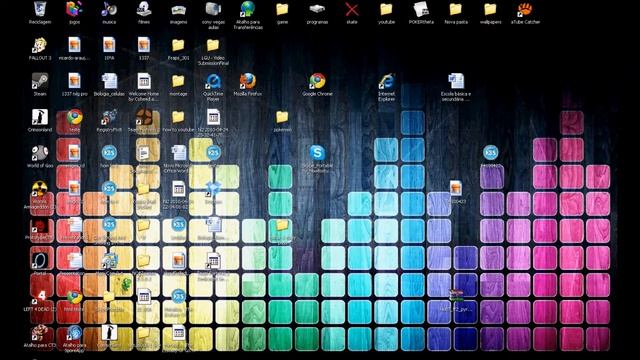Launch the LEFT 4 DEAD shortcut
The width and height of the screenshot is (640, 360).
point(40,296)
